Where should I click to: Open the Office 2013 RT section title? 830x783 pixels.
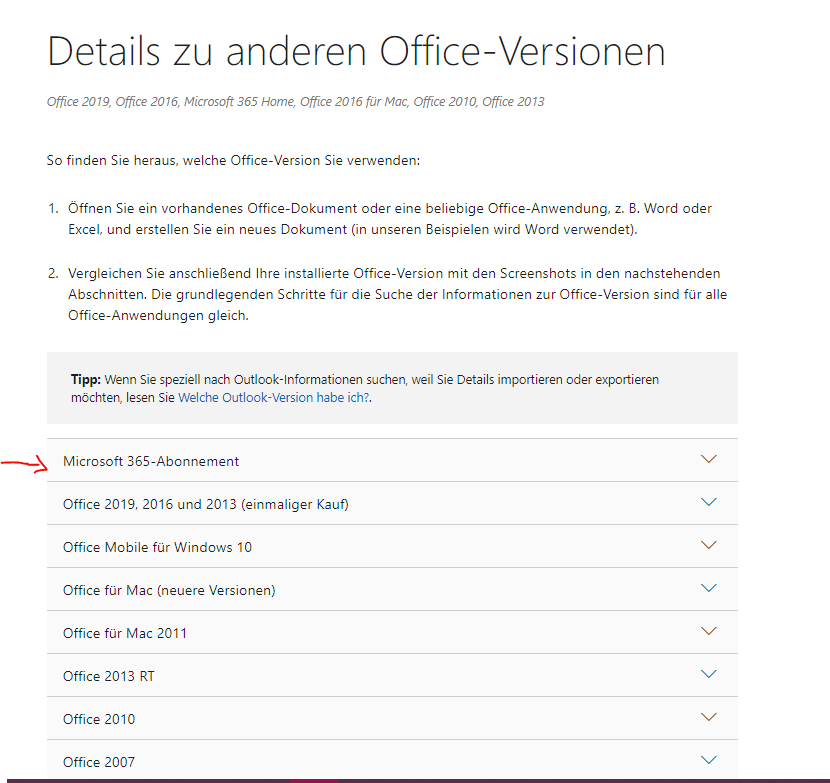[109, 676]
